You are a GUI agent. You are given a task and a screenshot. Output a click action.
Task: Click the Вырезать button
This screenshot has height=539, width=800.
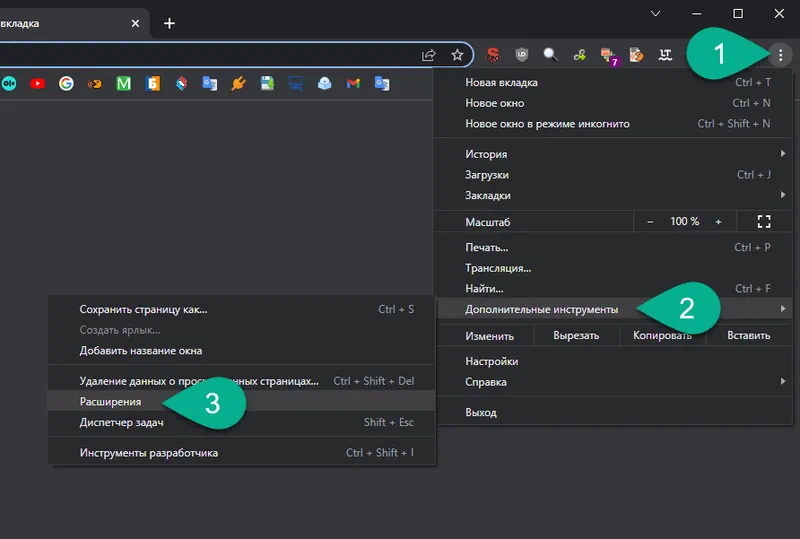pyautogui.click(x=575, y=336)
